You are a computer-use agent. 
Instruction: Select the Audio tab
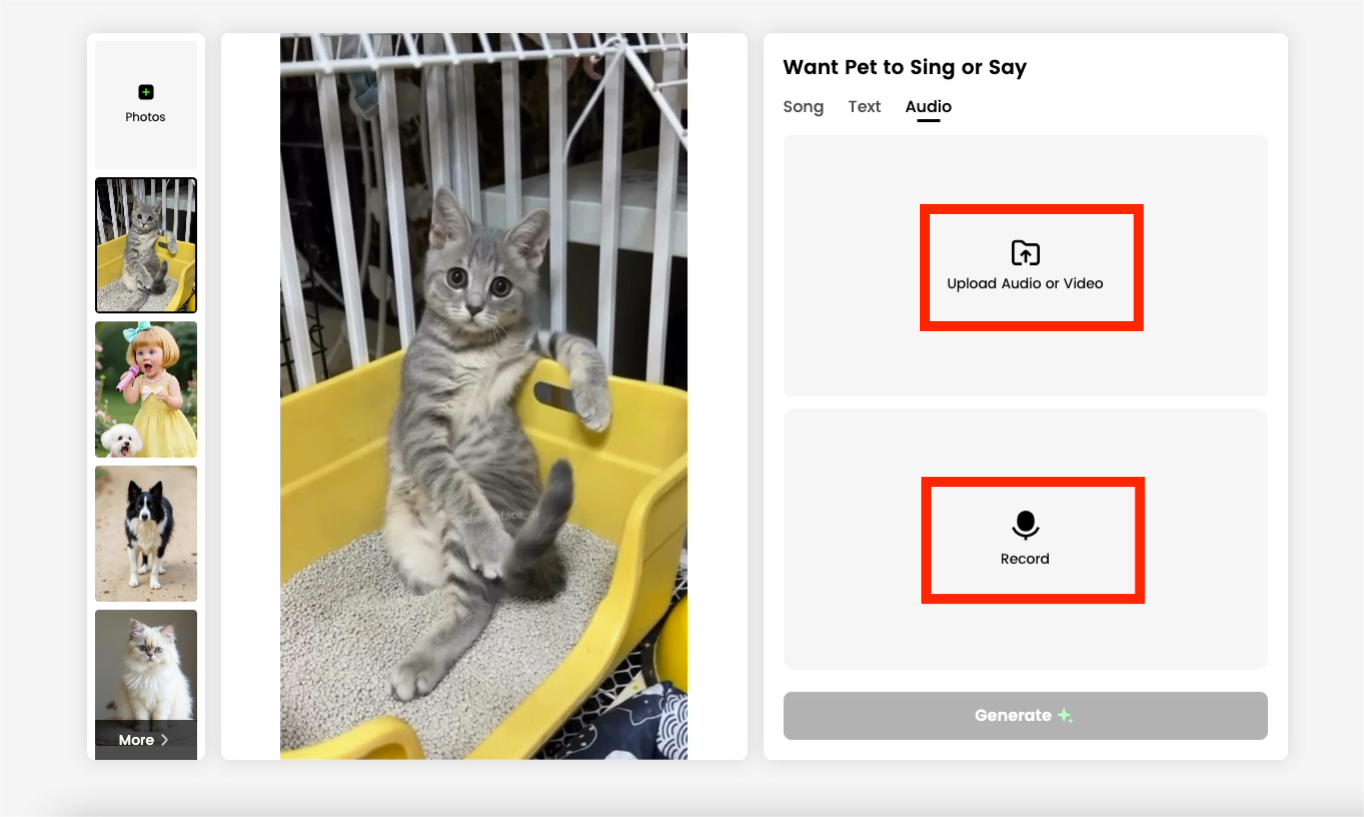tap(929, 107)
